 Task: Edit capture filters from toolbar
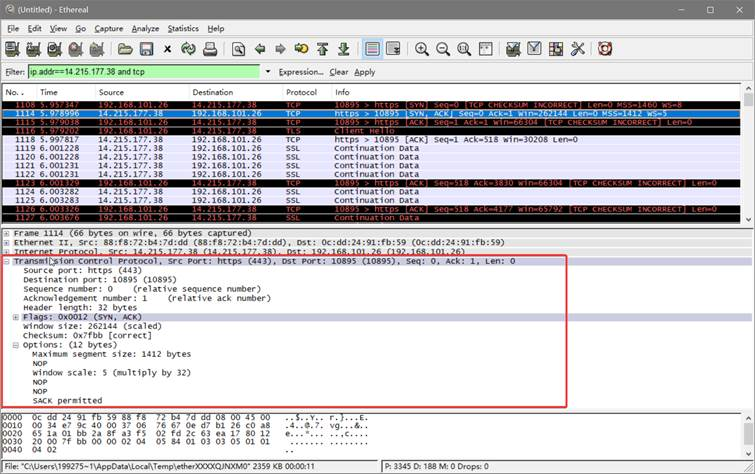click(513, 49)
